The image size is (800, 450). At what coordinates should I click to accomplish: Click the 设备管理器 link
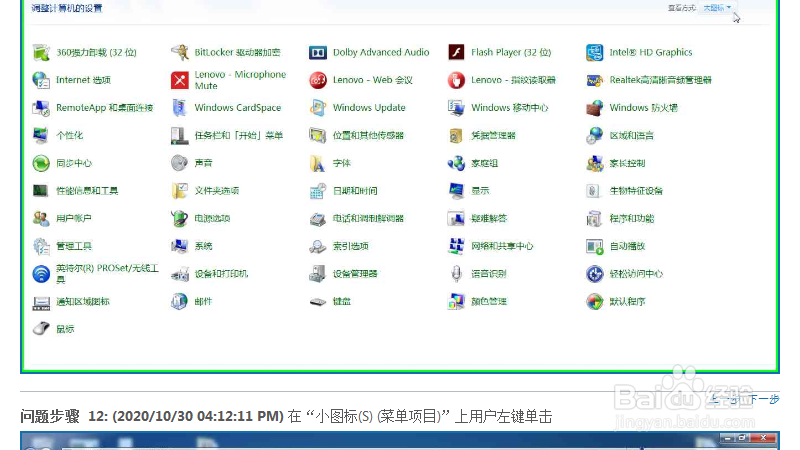pos(355,273)
